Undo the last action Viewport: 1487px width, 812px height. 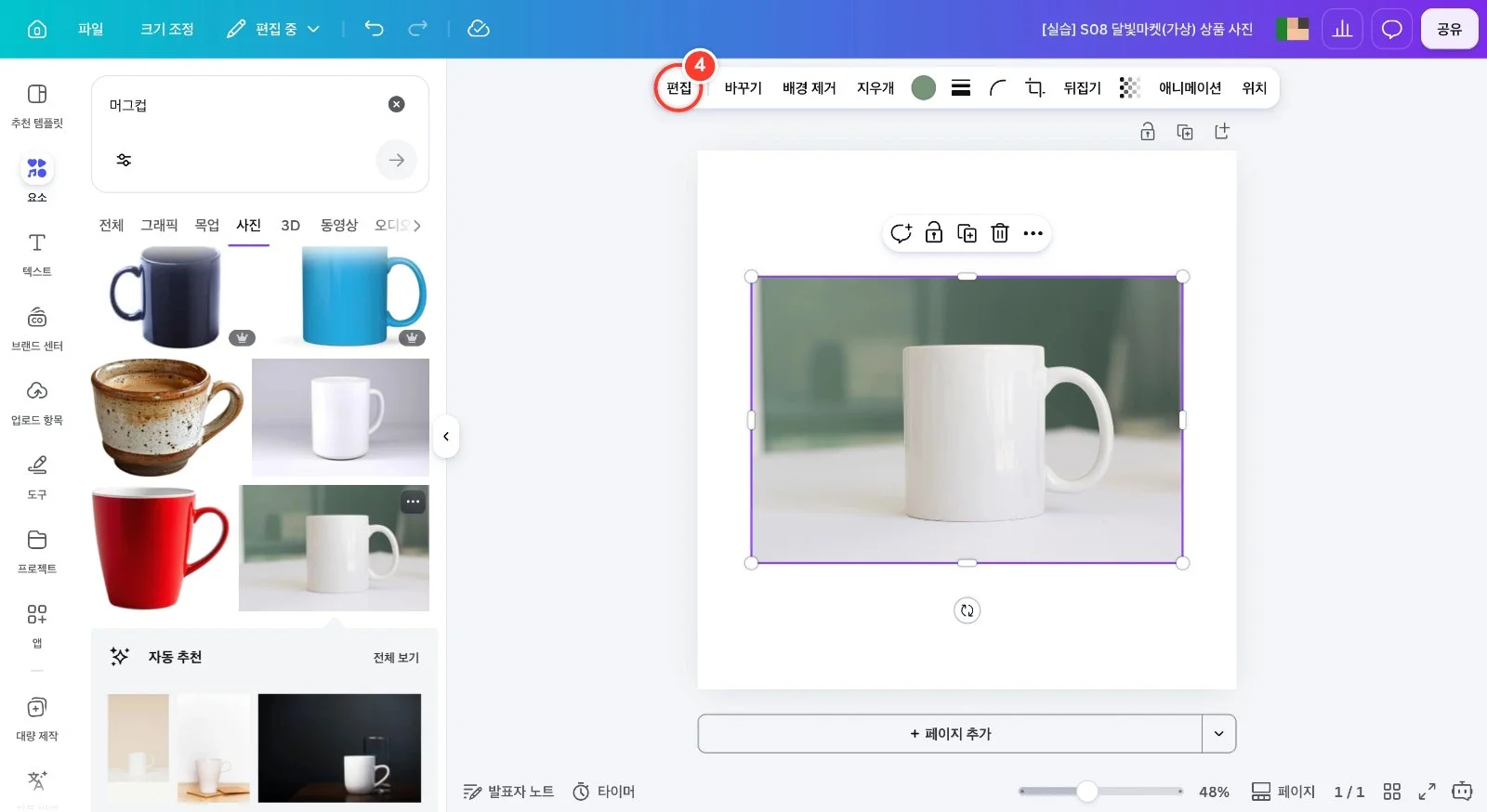tap(374, 29)
